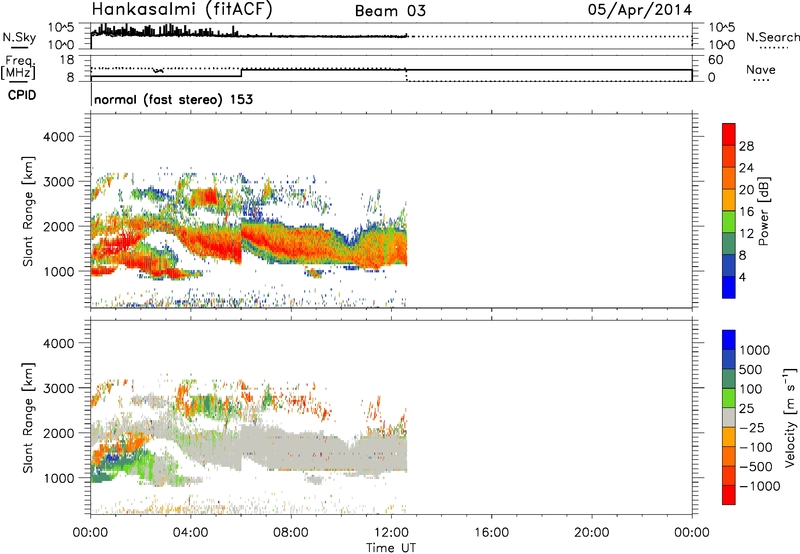The image size is (800, 554).
Task: Click the 08:00 time axis tick label
Action: (291, 533)
